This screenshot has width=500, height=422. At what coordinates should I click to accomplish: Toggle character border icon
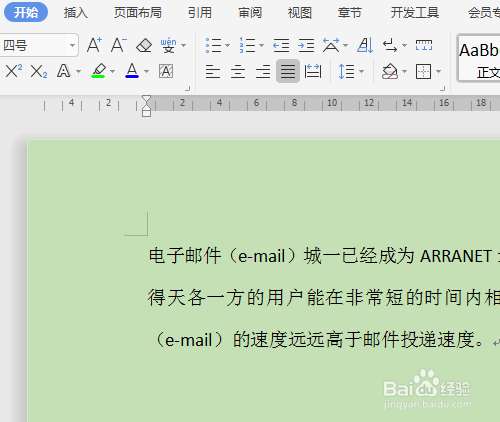(166, 71)
